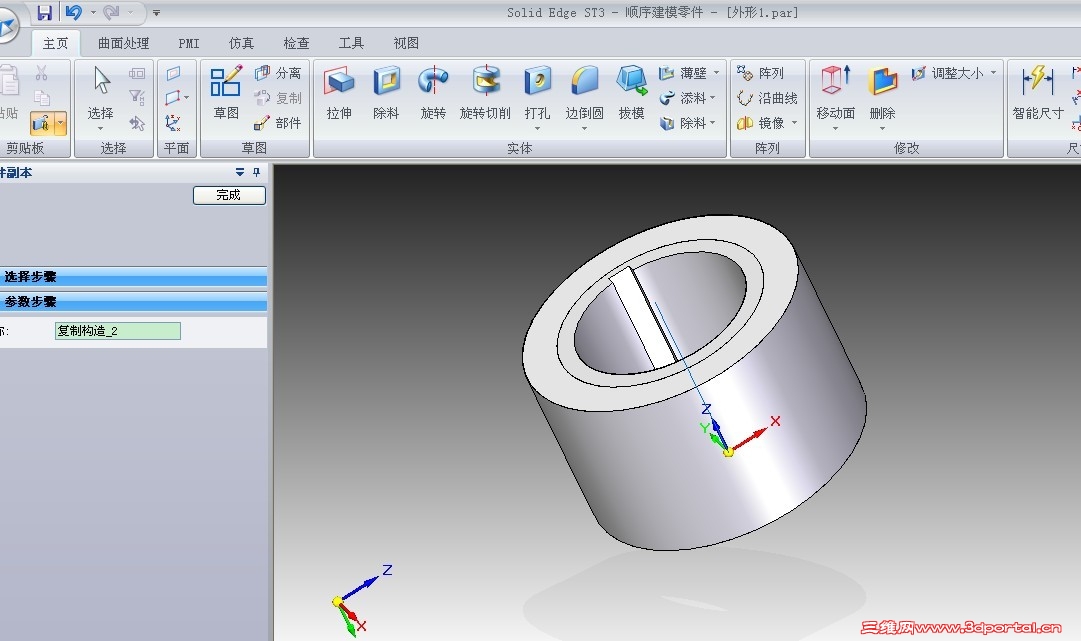1081x641 pixels.
Task: Open the Undo history dropdown arrow
Action: click(x=93, y=12)
